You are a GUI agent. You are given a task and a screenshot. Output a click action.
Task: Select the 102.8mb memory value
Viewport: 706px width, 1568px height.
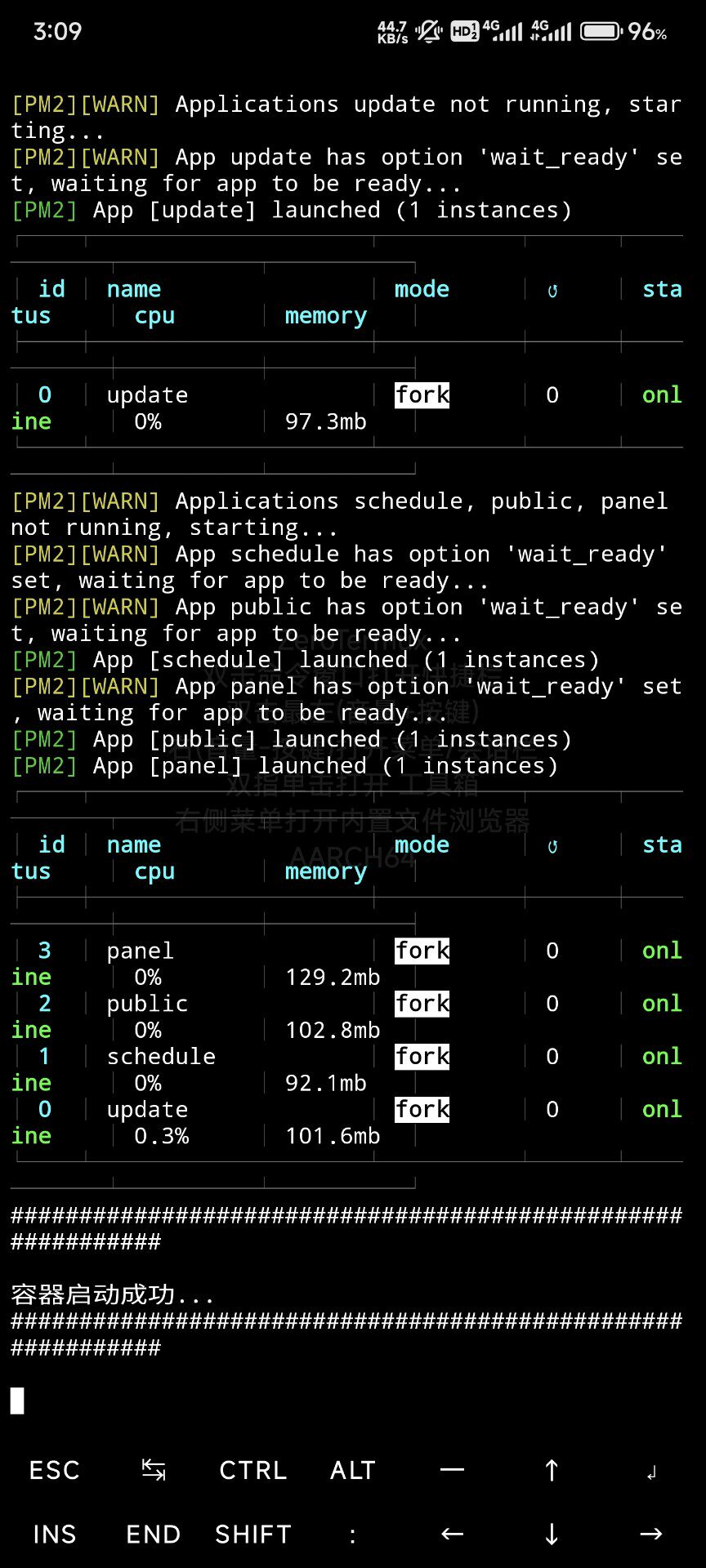333,1030
